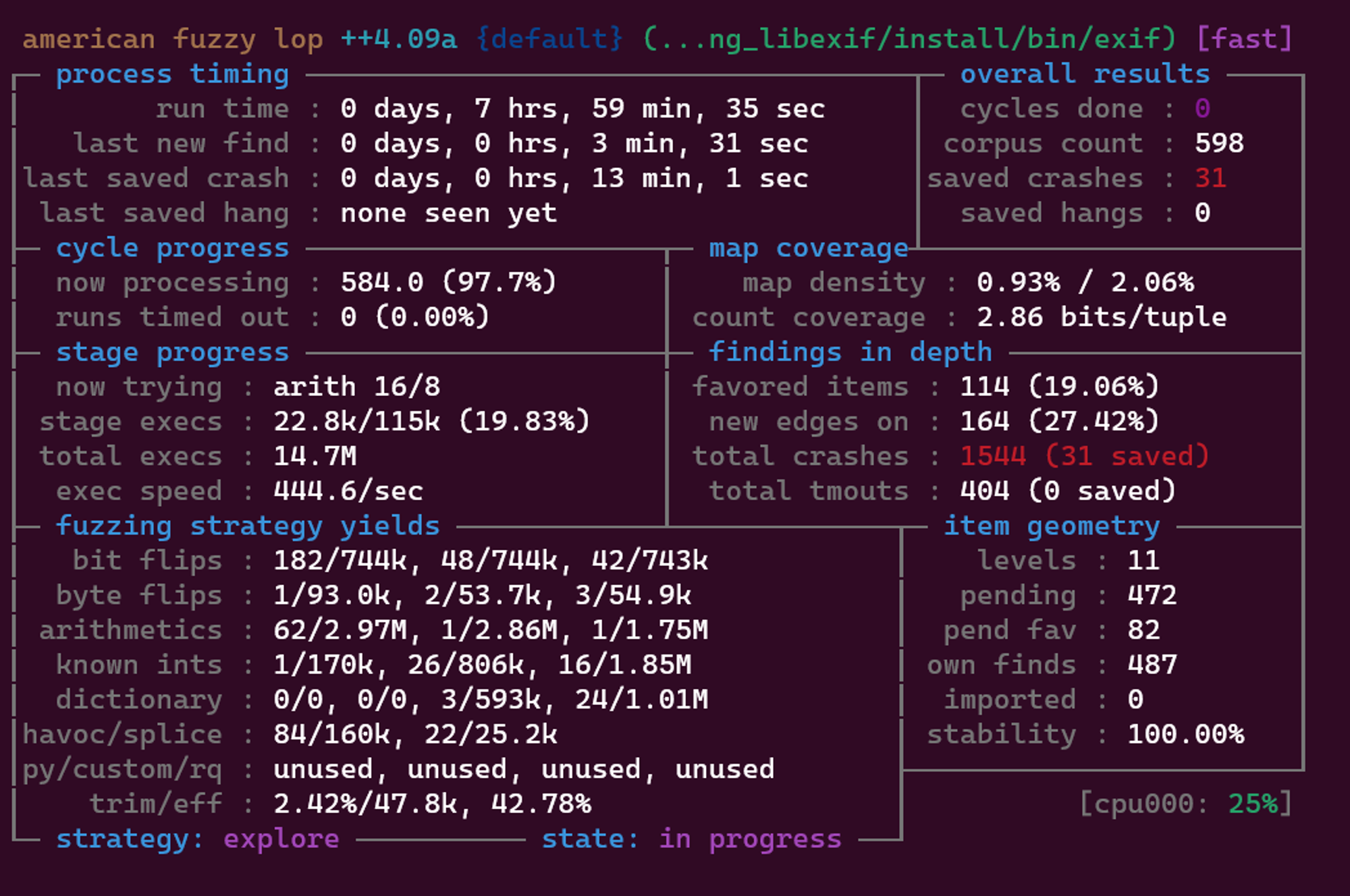Click the '[fast]' power schedule label
Viewport: 1350px width, 896px height.
[1243, 39]
